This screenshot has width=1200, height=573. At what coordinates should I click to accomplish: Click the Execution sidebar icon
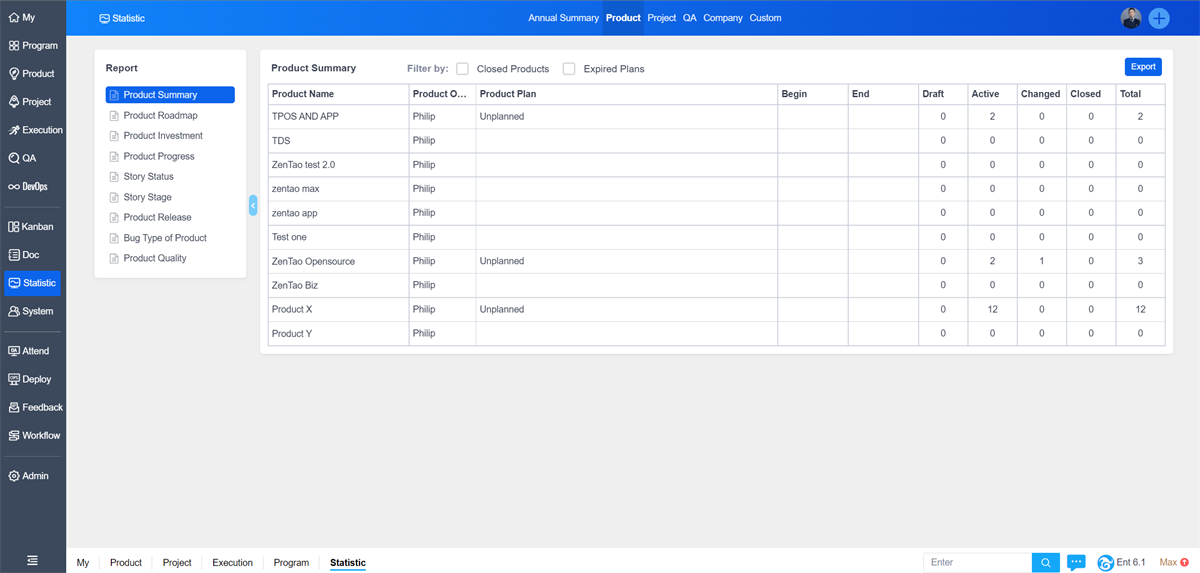[14, 130]
